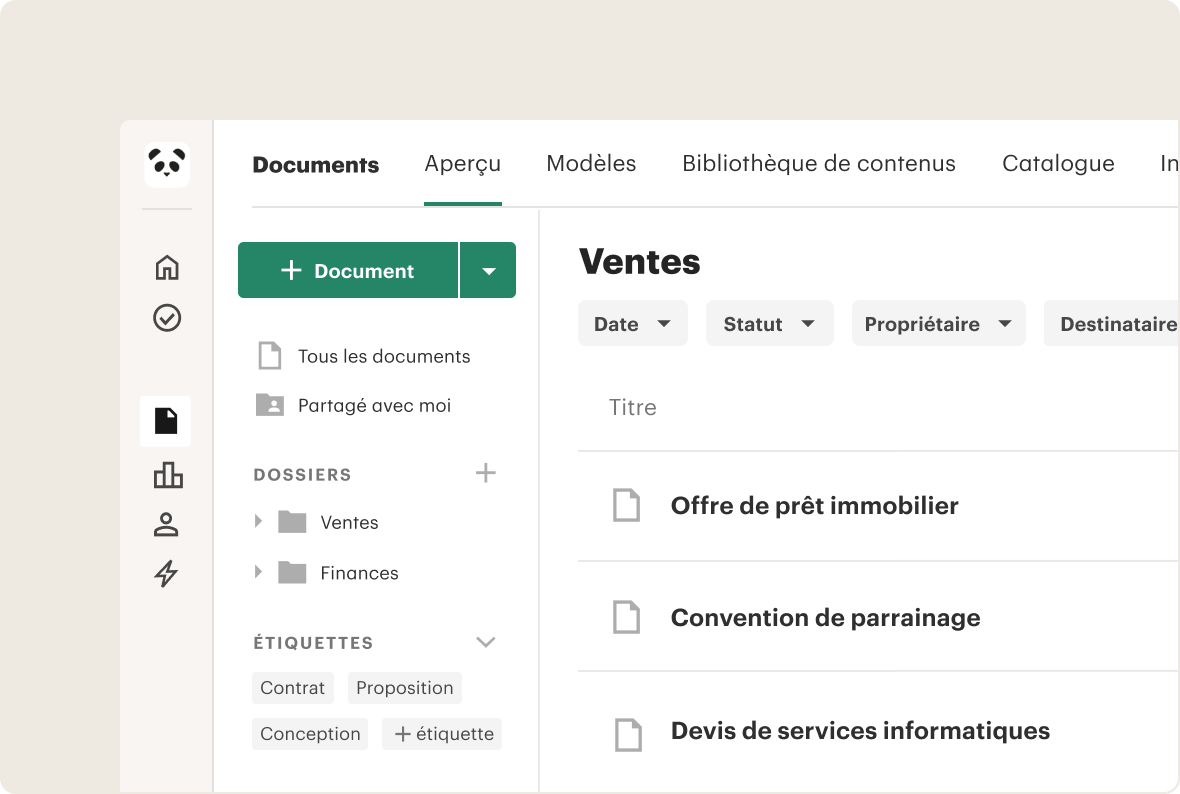This screenshot has height=794, width=1180.
Task: Open the Home sidebar icon
Action: point(167,267)
